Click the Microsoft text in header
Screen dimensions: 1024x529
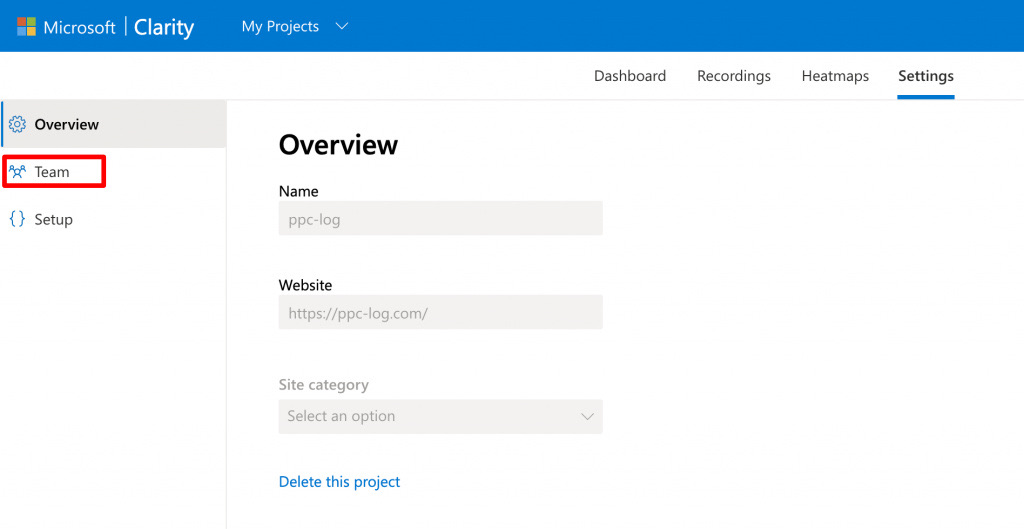pyautogui.click(x=79, y=27)
